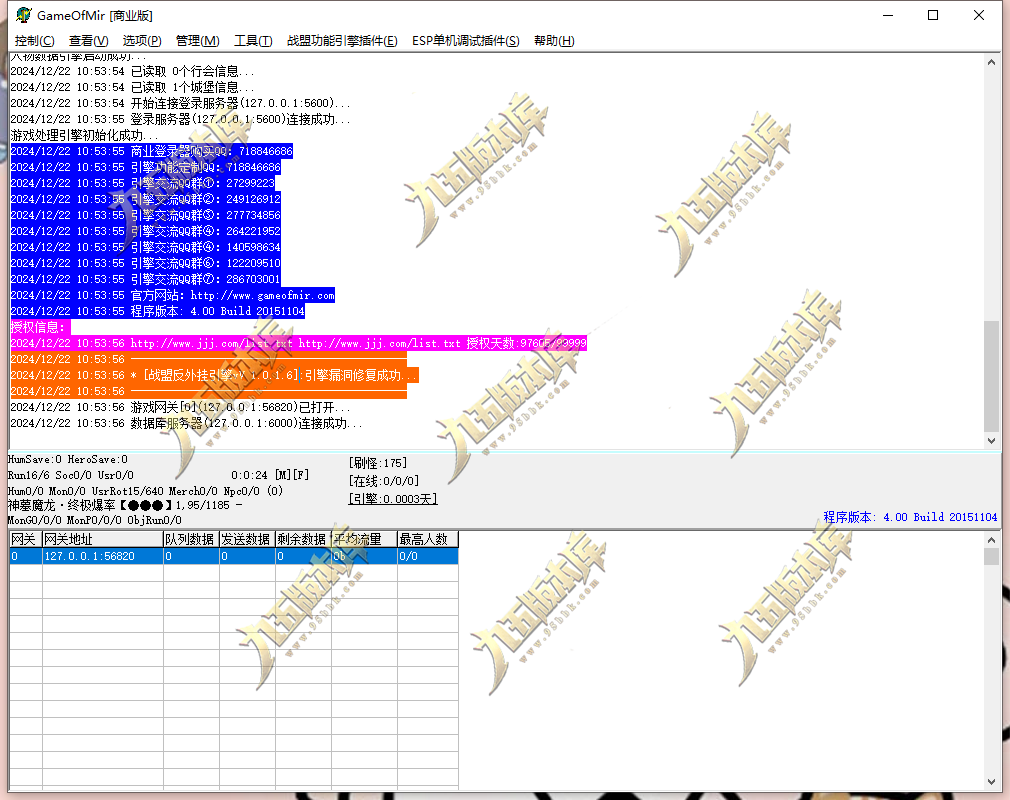
Task: Close the GameOfMir window
Action: [x=978, y=15]
